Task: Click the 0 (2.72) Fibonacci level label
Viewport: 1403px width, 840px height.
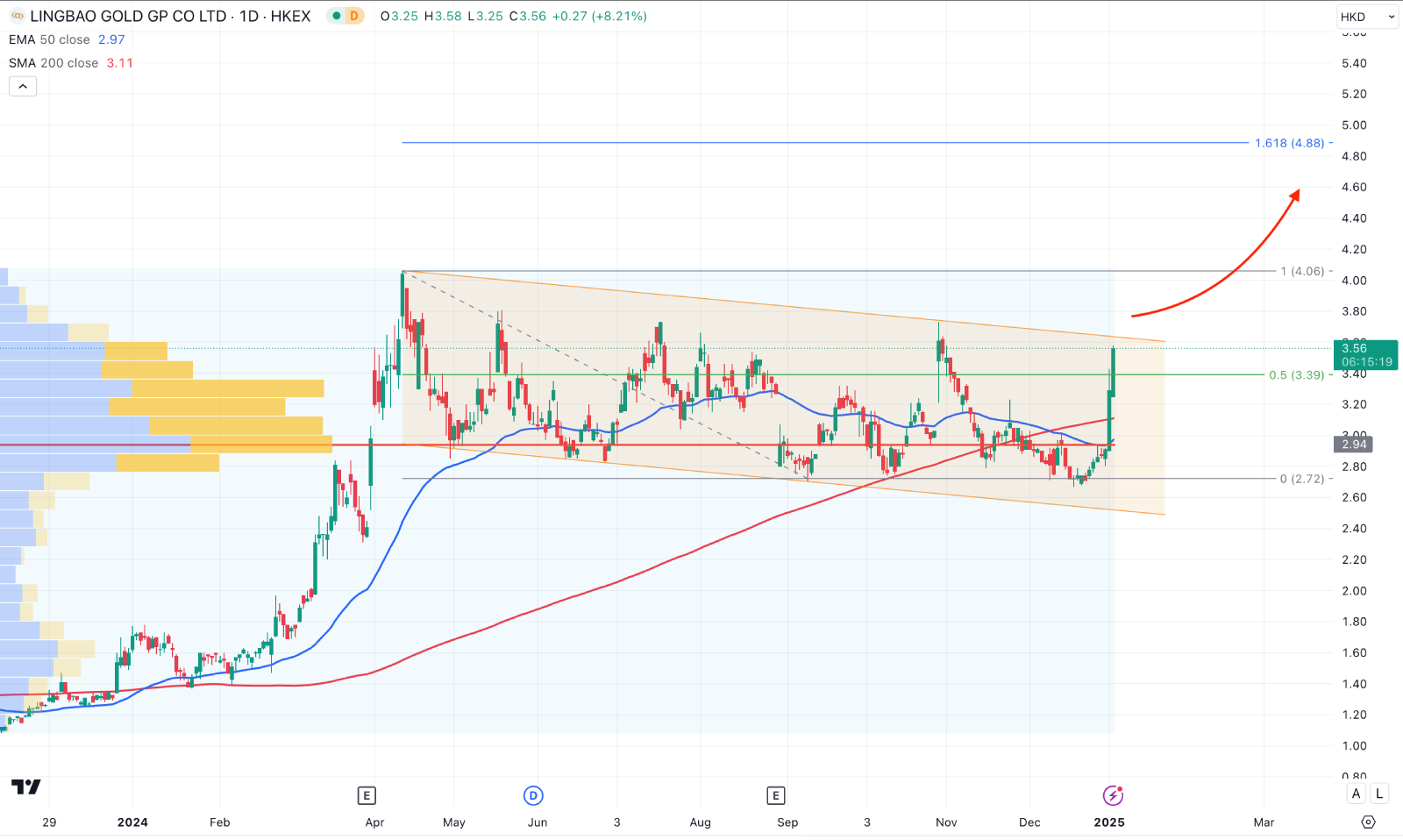Action: (1302, 479)
